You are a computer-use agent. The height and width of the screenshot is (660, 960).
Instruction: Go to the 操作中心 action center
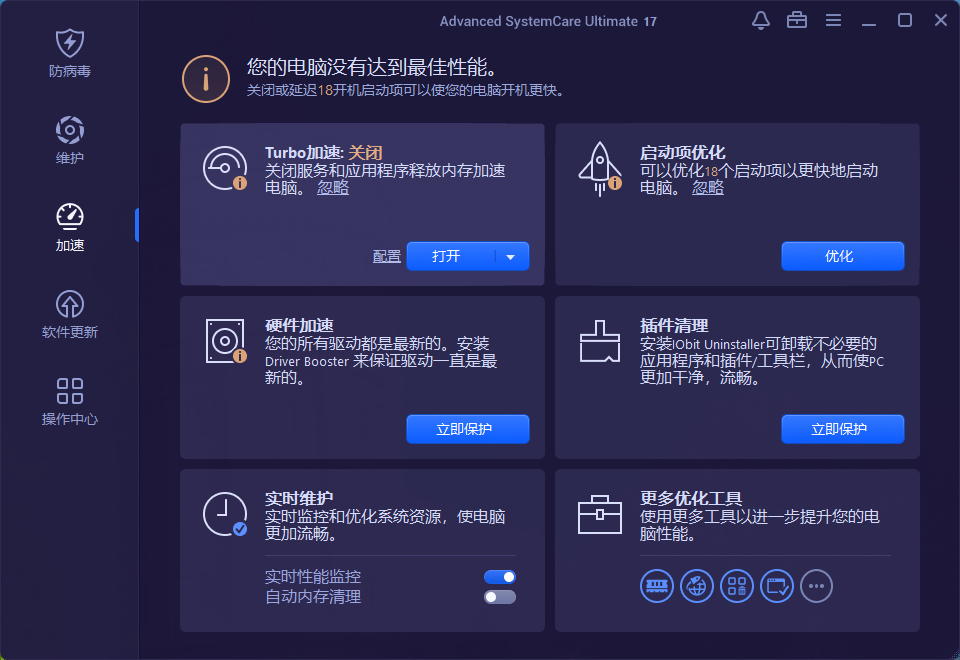70,402
